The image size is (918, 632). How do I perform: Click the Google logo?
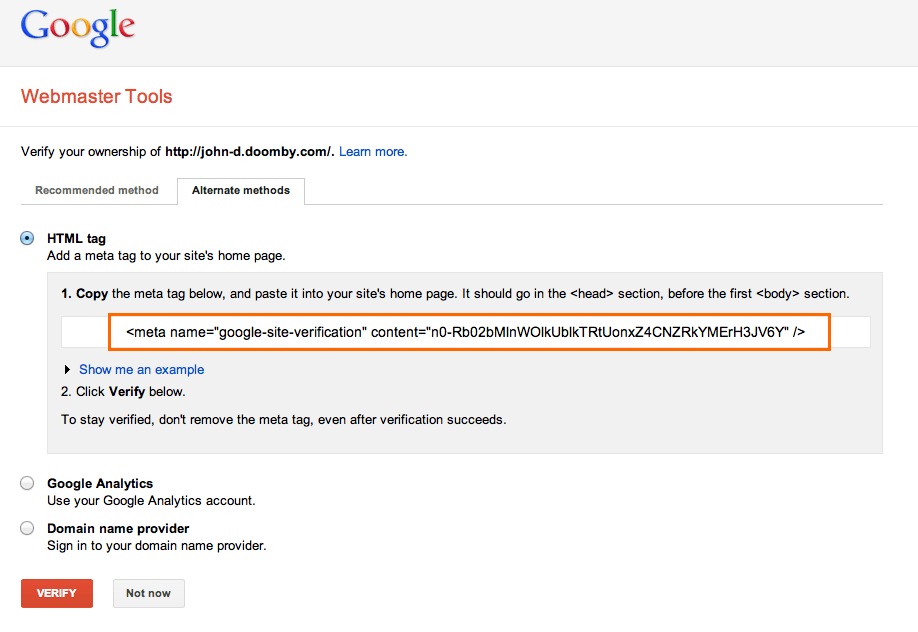78,28
